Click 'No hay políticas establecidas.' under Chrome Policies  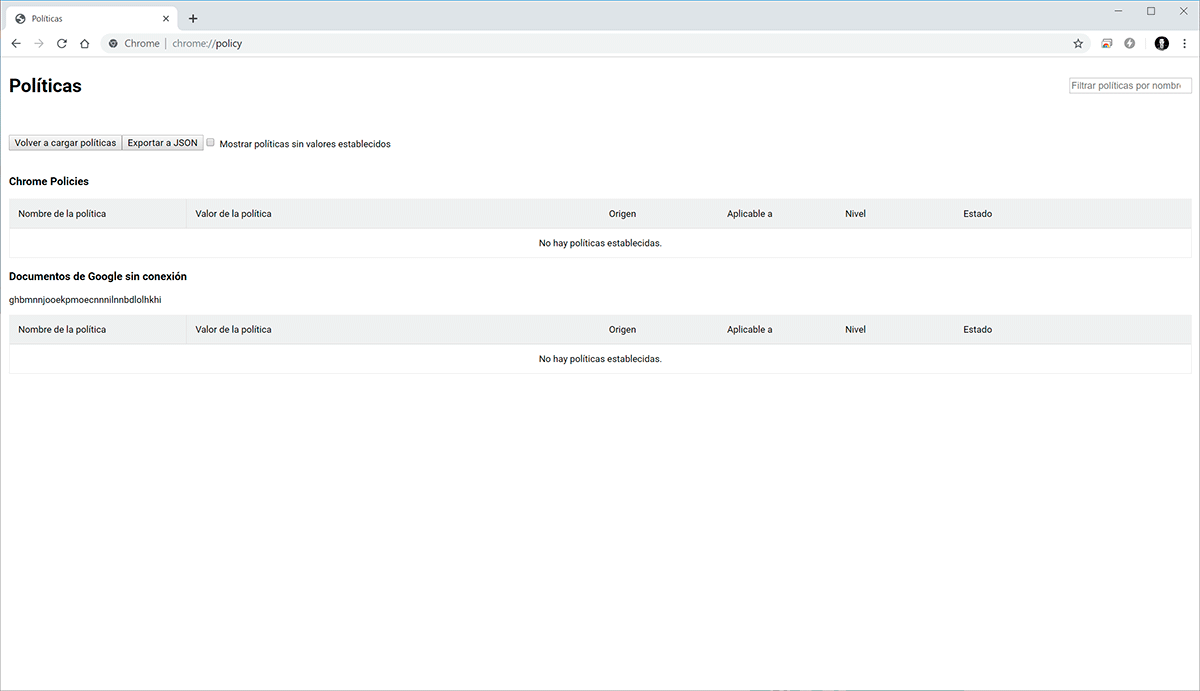(600, 243)
